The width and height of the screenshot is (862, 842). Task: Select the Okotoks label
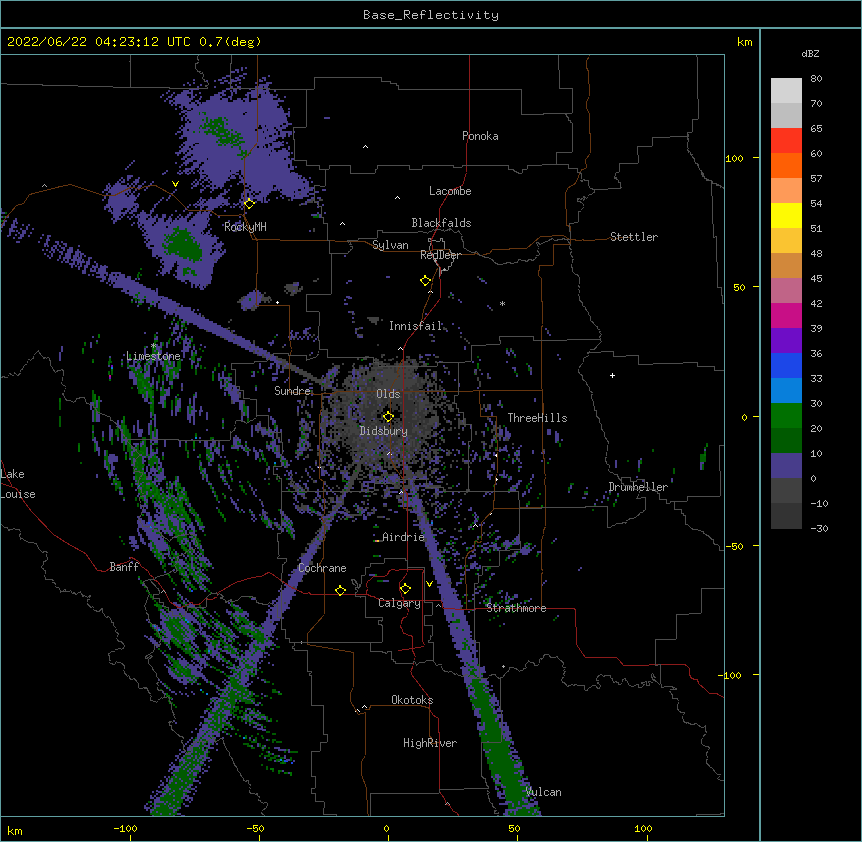pyautogui.click(x=412, y=700)
